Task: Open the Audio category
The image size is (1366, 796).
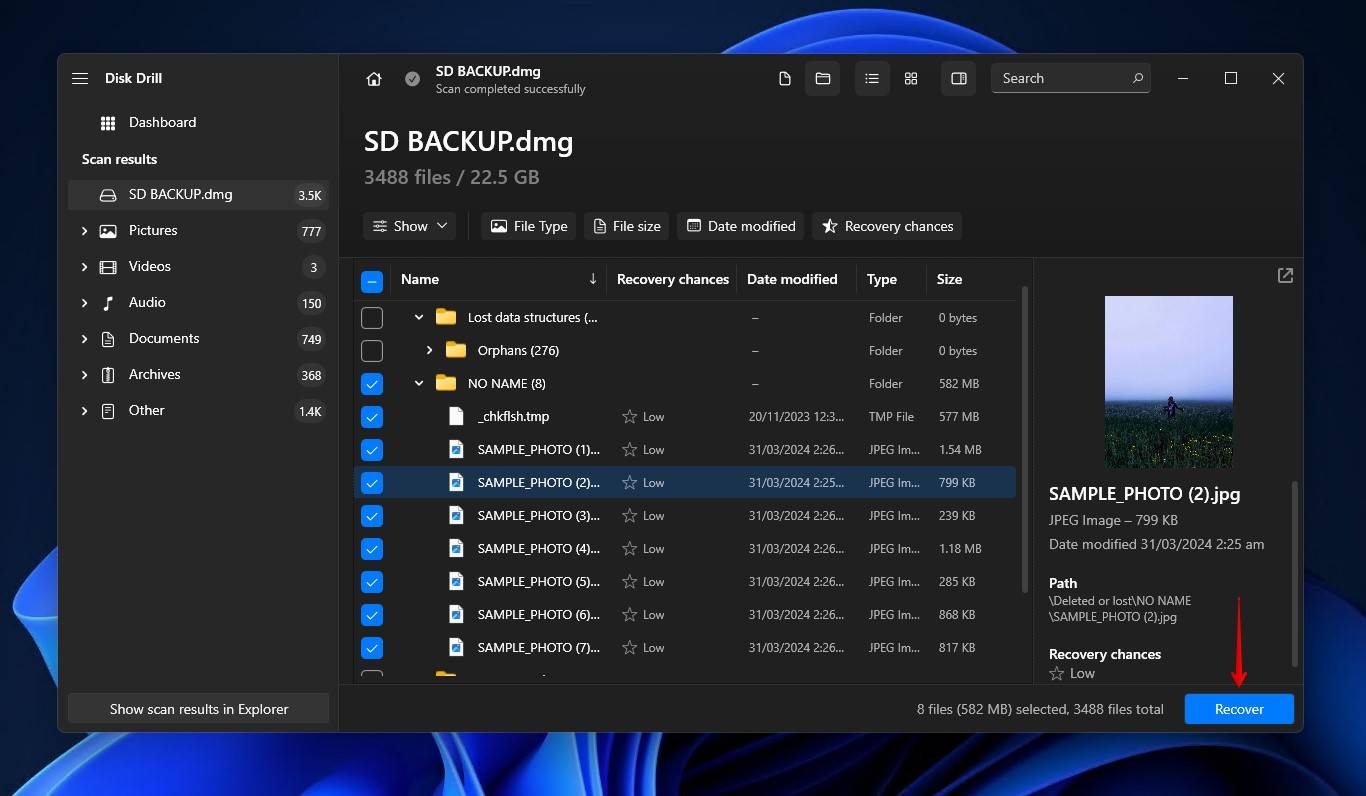Action: [197, 303]
